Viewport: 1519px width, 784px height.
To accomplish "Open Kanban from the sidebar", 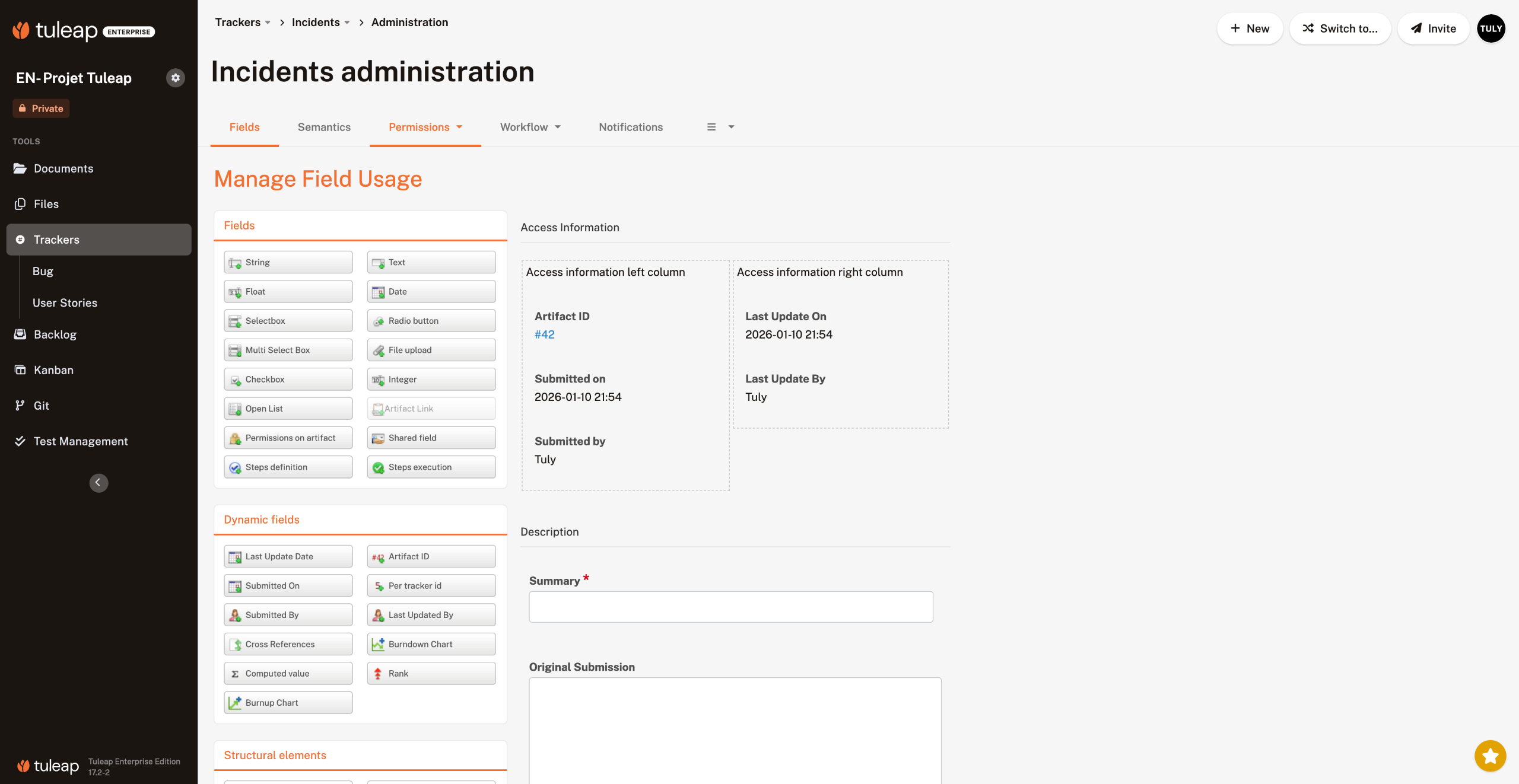I will (53, 370).
